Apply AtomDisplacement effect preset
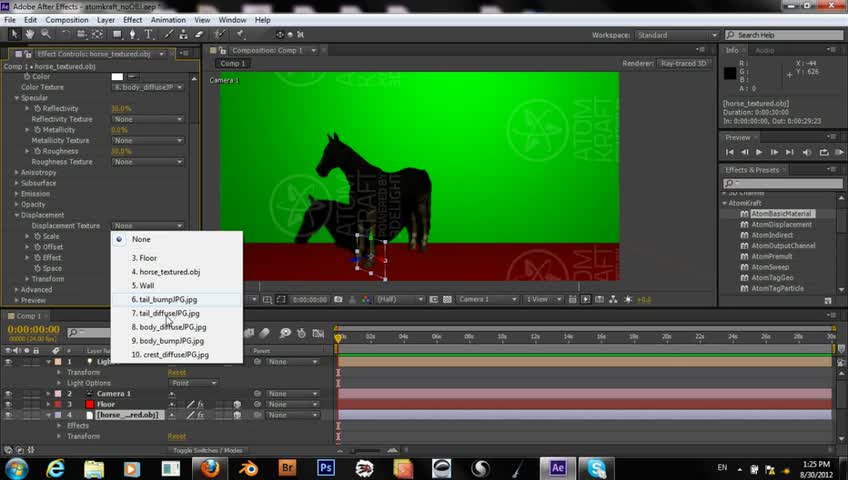The image size is (848, 480). pos(781,224)
